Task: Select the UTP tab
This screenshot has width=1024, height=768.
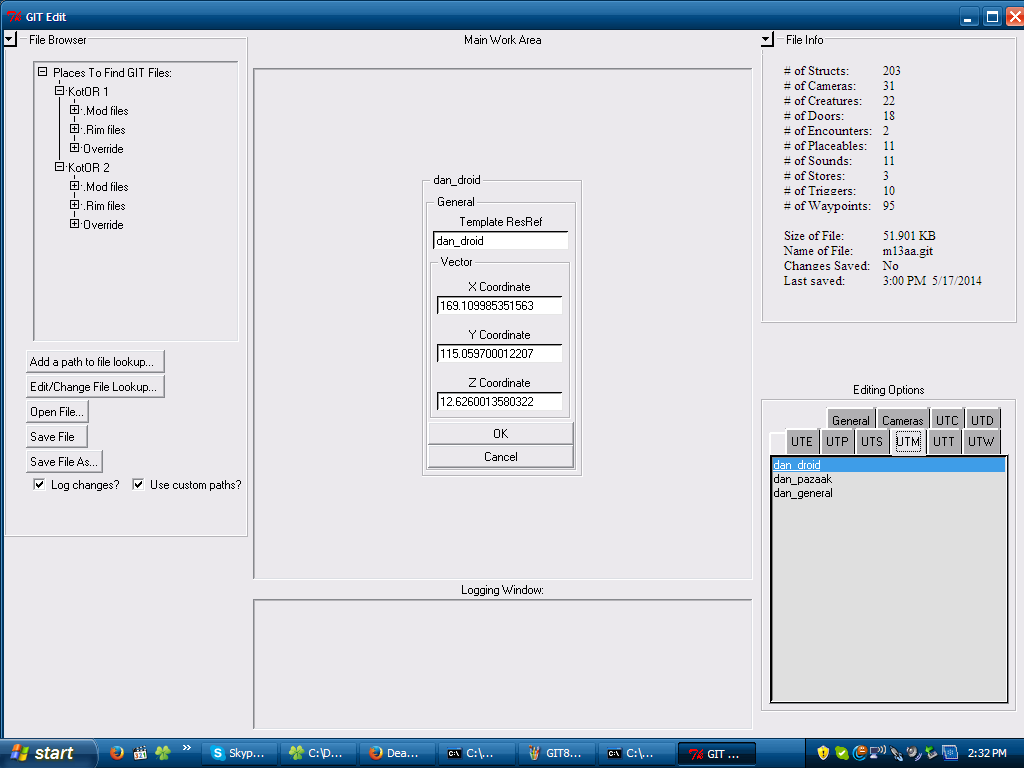Action: pyautogui.click(x=837, y=441)
